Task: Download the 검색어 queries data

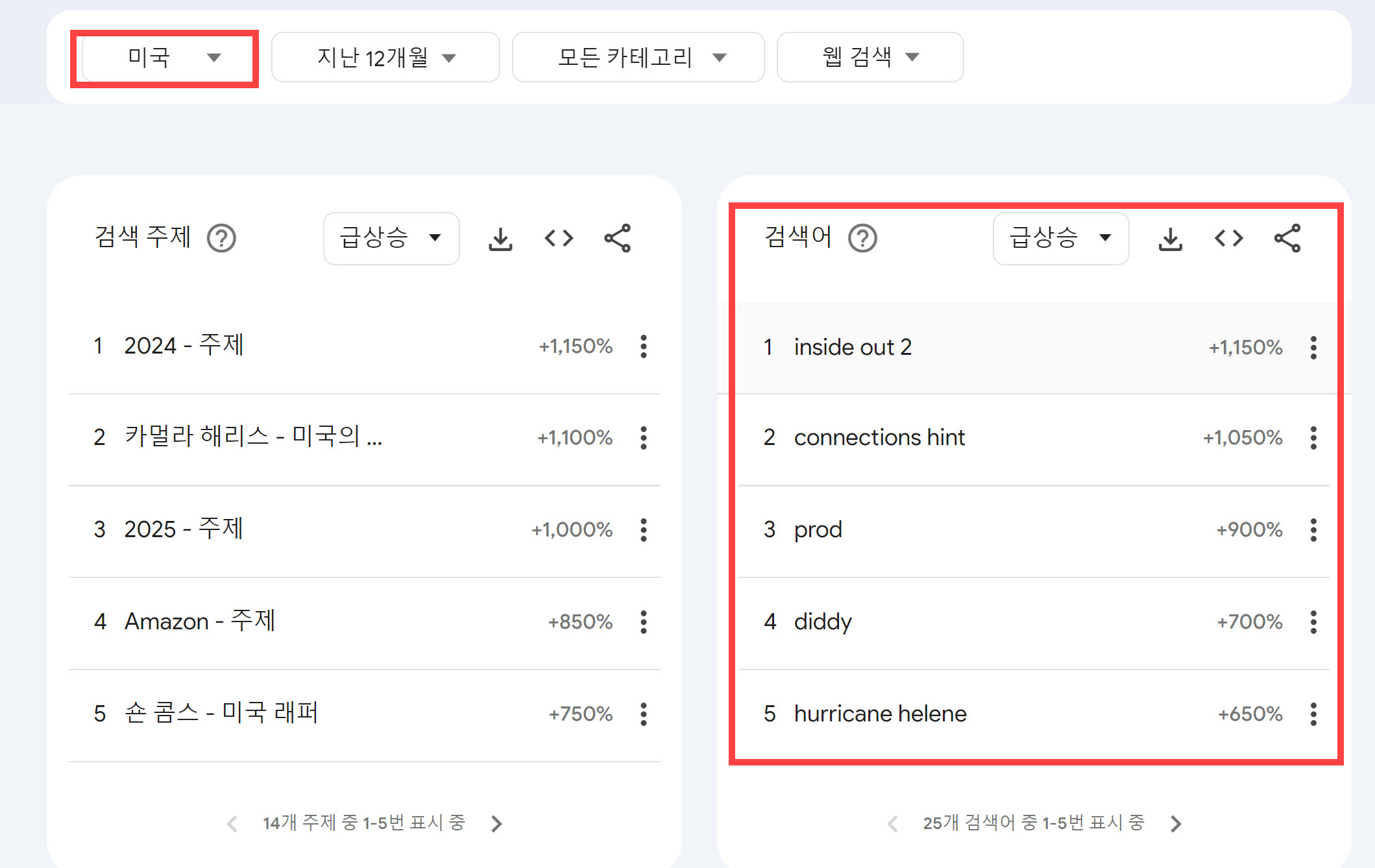Action: 1170,239
